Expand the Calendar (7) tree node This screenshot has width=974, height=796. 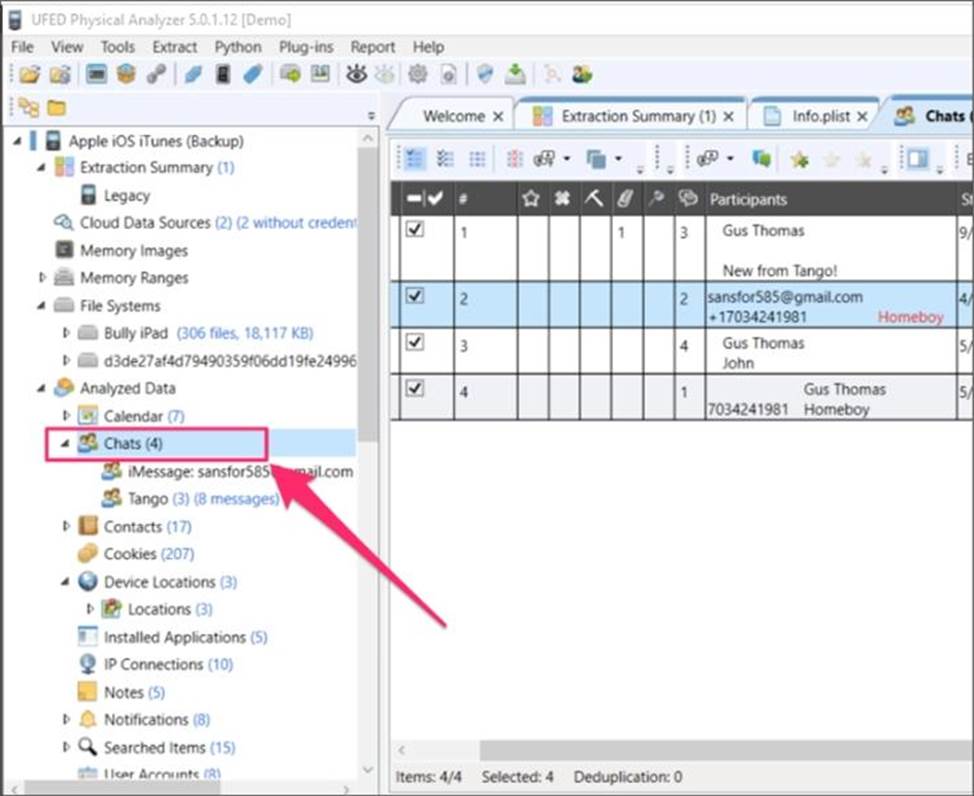(x=68, y=415)
